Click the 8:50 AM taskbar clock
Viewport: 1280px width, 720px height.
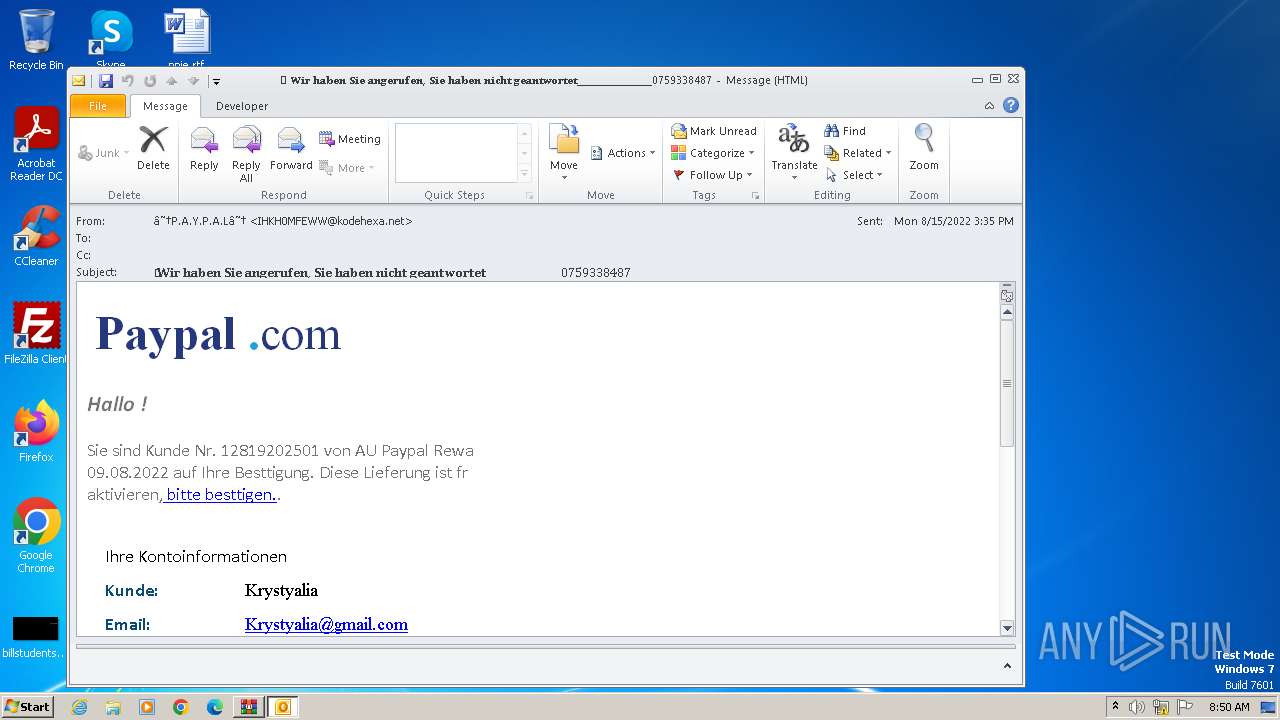click(1229, 707)
